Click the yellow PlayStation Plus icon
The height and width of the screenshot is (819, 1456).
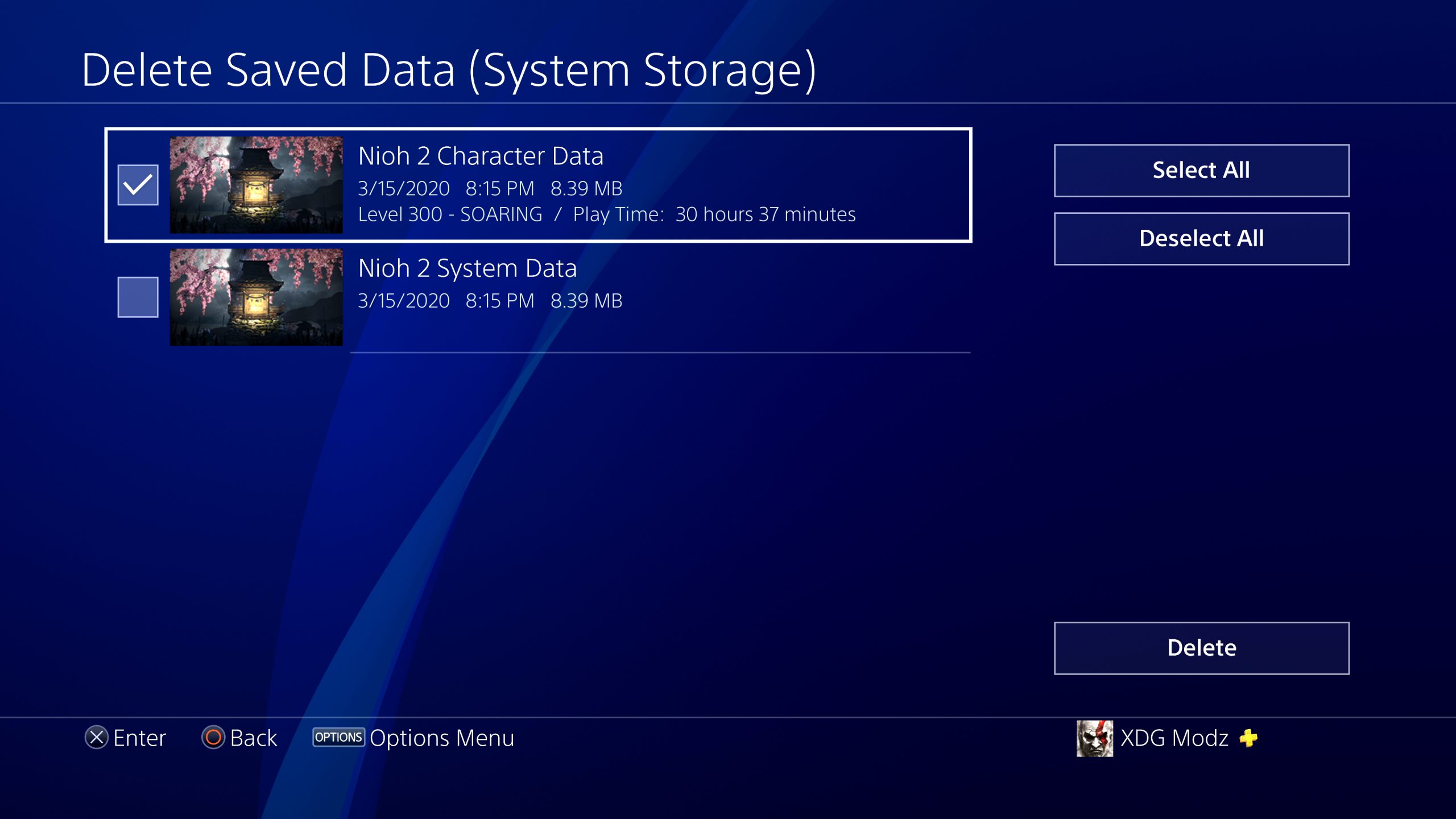coord(1249,738)
